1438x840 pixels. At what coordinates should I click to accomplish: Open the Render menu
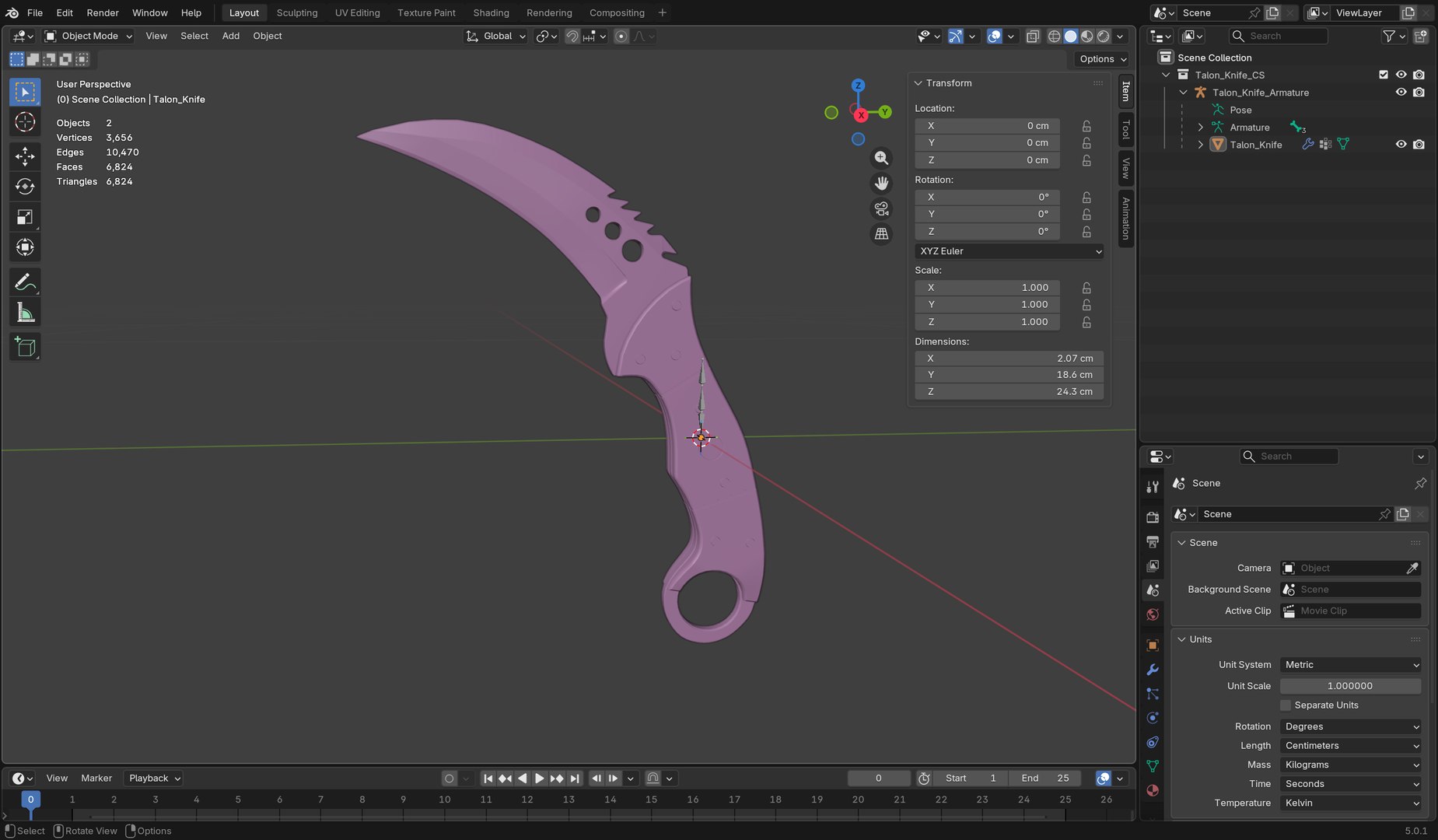coord(103,12)
